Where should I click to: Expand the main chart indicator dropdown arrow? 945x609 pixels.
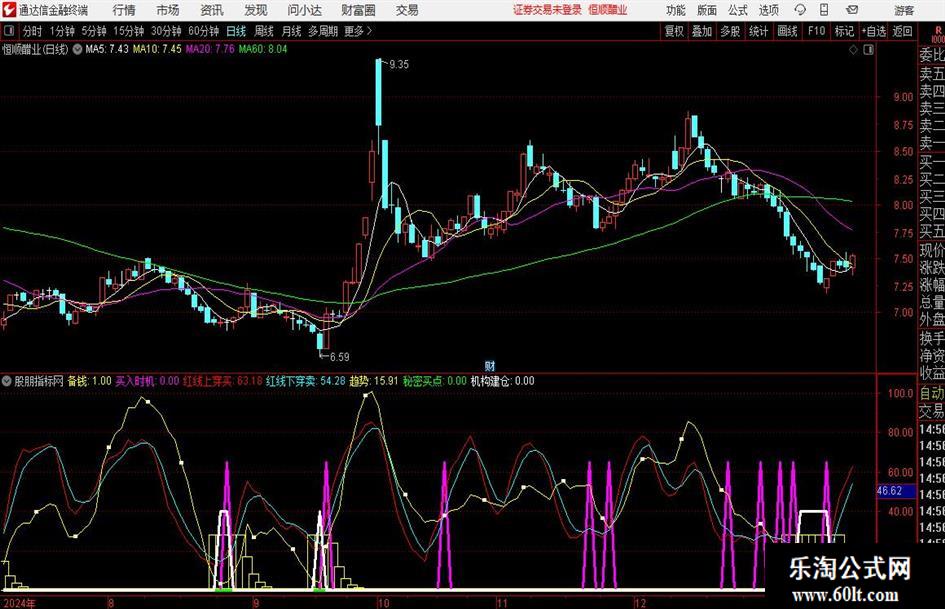(x=77, y=49)
